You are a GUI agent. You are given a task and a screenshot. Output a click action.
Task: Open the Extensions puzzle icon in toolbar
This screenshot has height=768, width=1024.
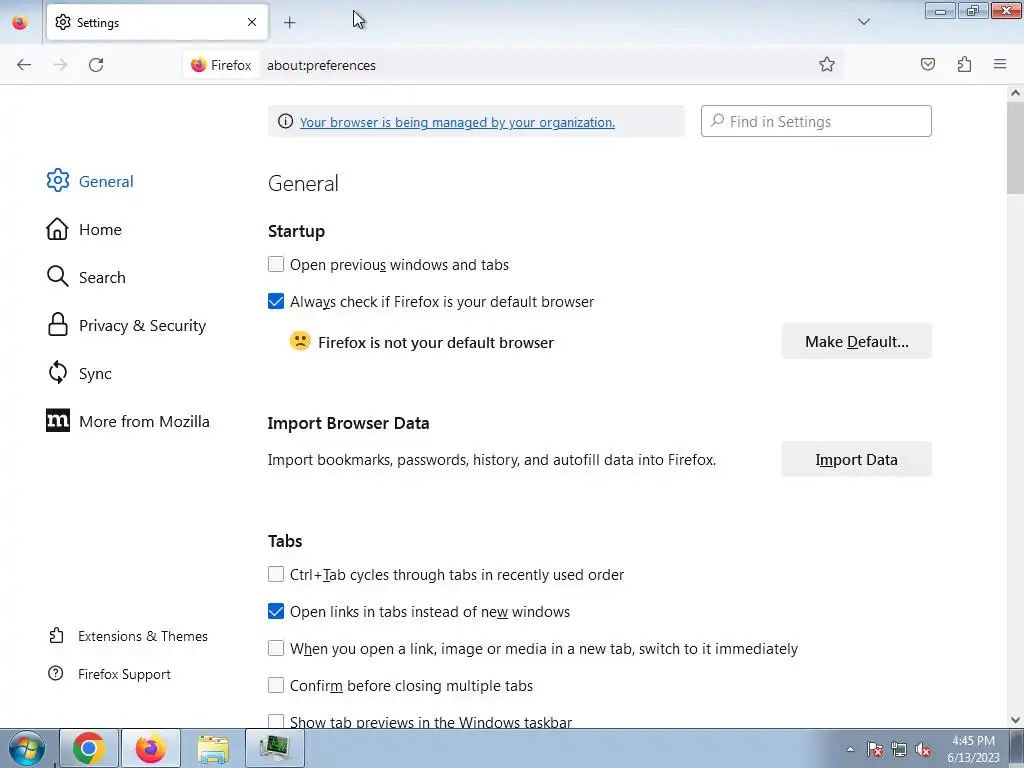(x=964, y=64)
